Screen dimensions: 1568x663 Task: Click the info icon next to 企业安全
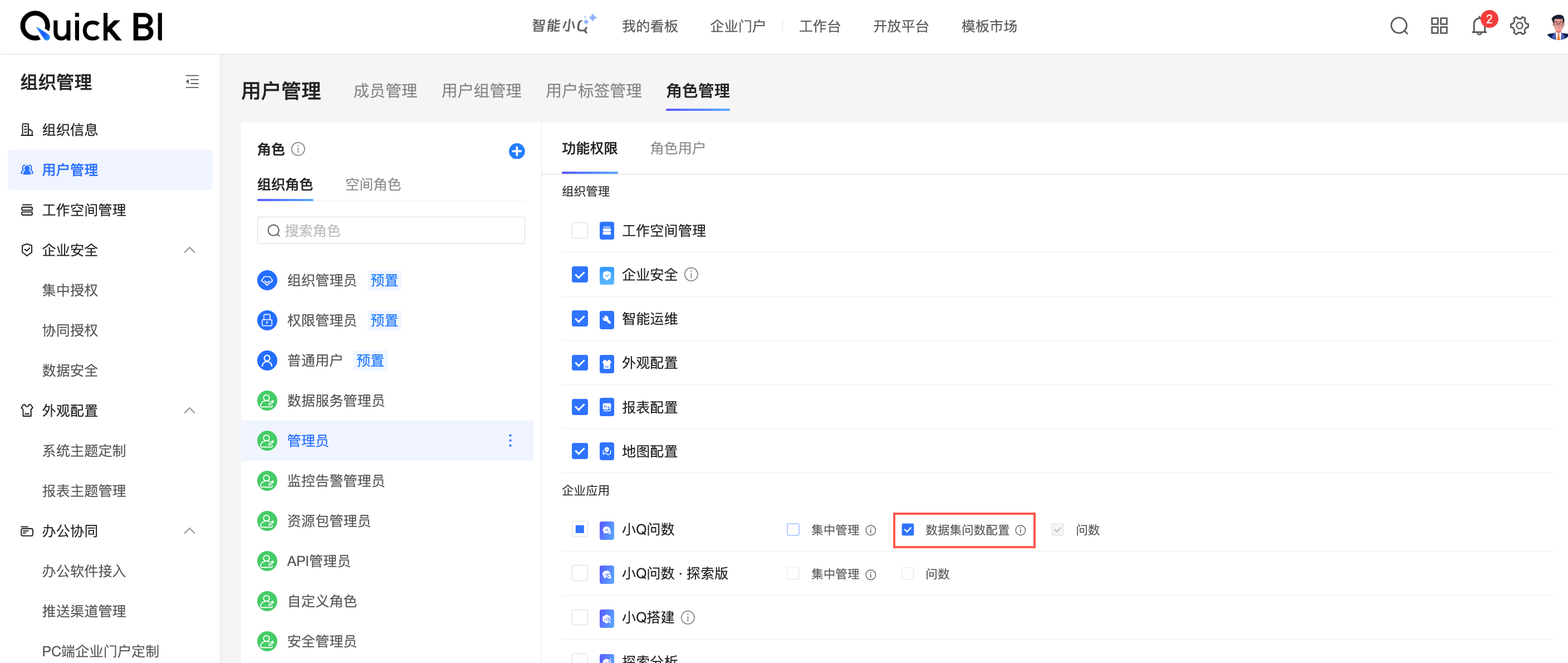tap(691, 275)
